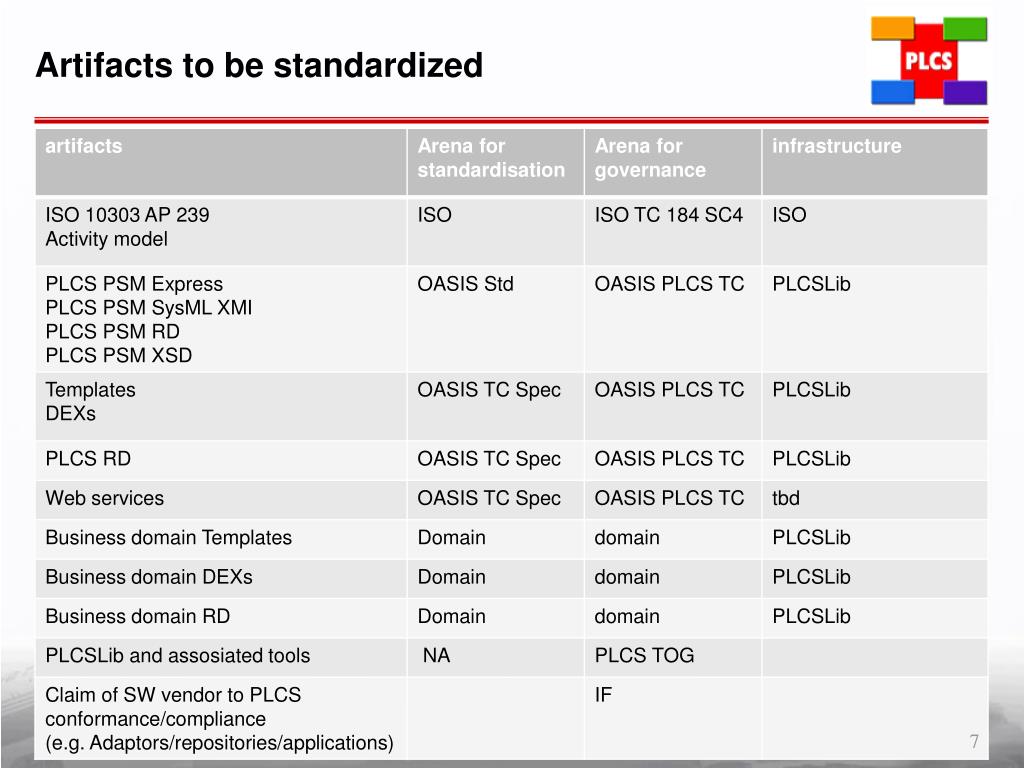Select the "Artifacts to be standardized" slide title
Image resolution: width=1024 pixels, height=768 pixels.
[x=259, y=65]
